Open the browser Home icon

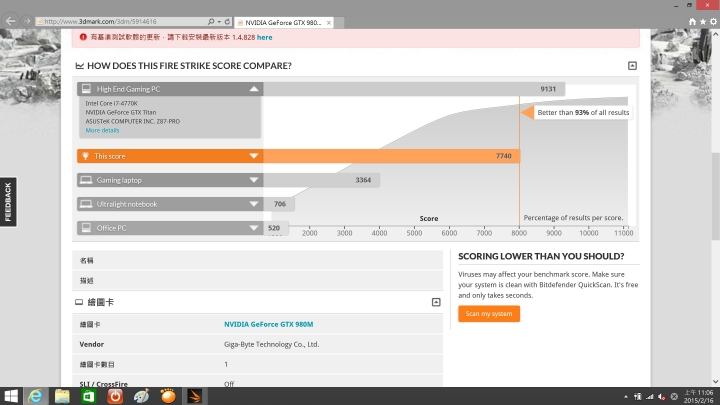[x=692, y=22]
